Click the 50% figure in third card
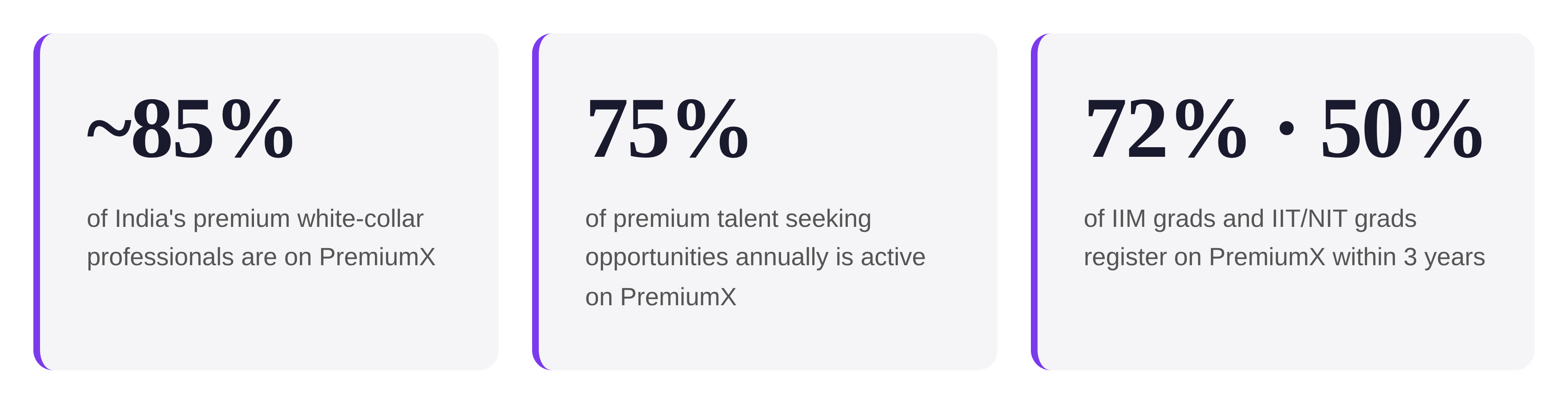Screen dimensions: 1568x402 [x=1401, y=129]
